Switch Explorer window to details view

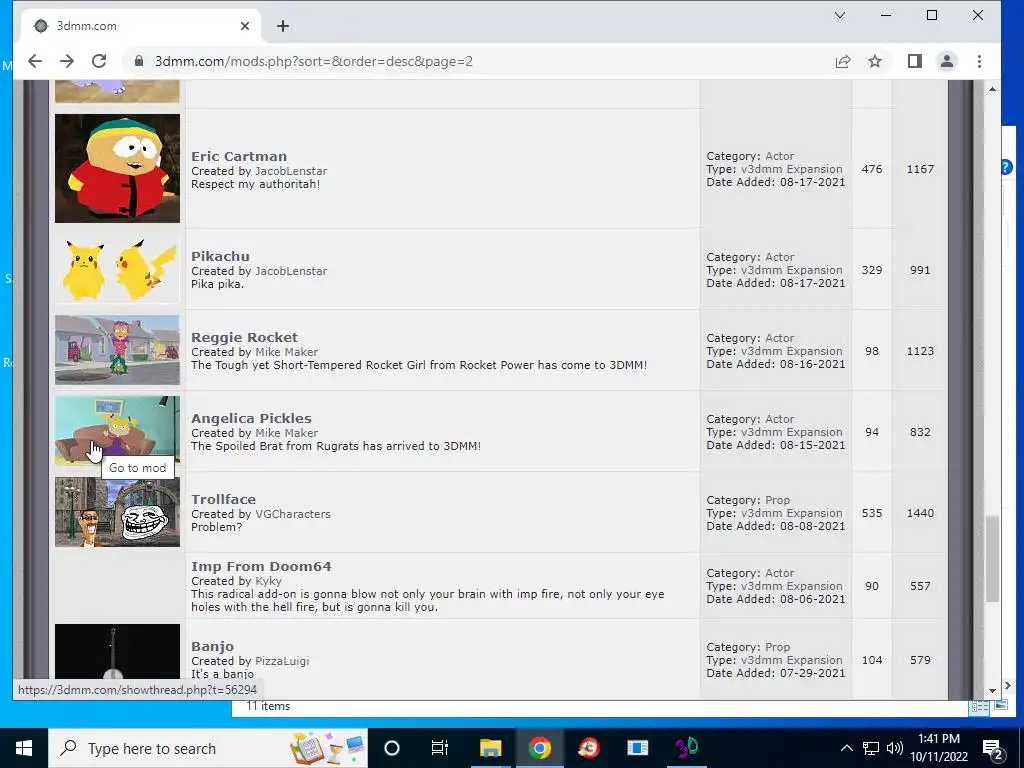(x=979, y=707)
